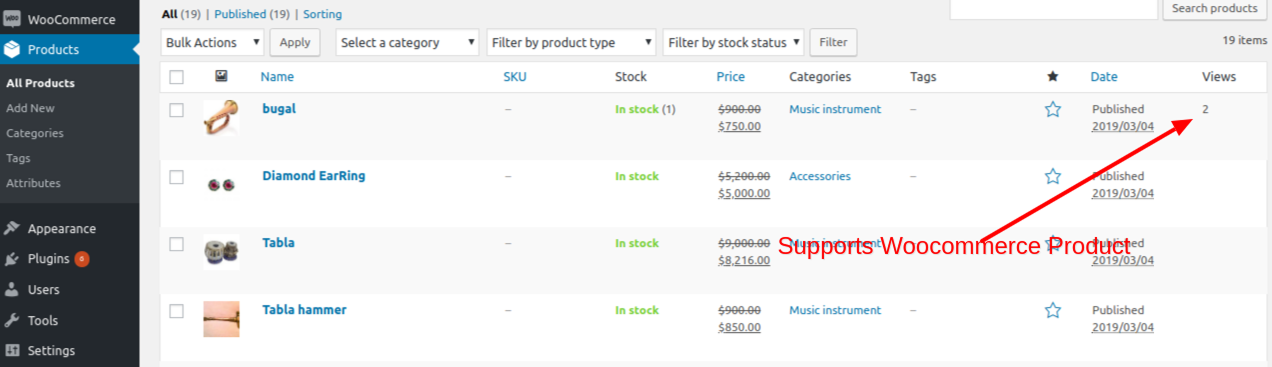Viewport: 1272px width, 367px height.
Task: Select the Diamond EarRing row checkbox
Action: 177,177
